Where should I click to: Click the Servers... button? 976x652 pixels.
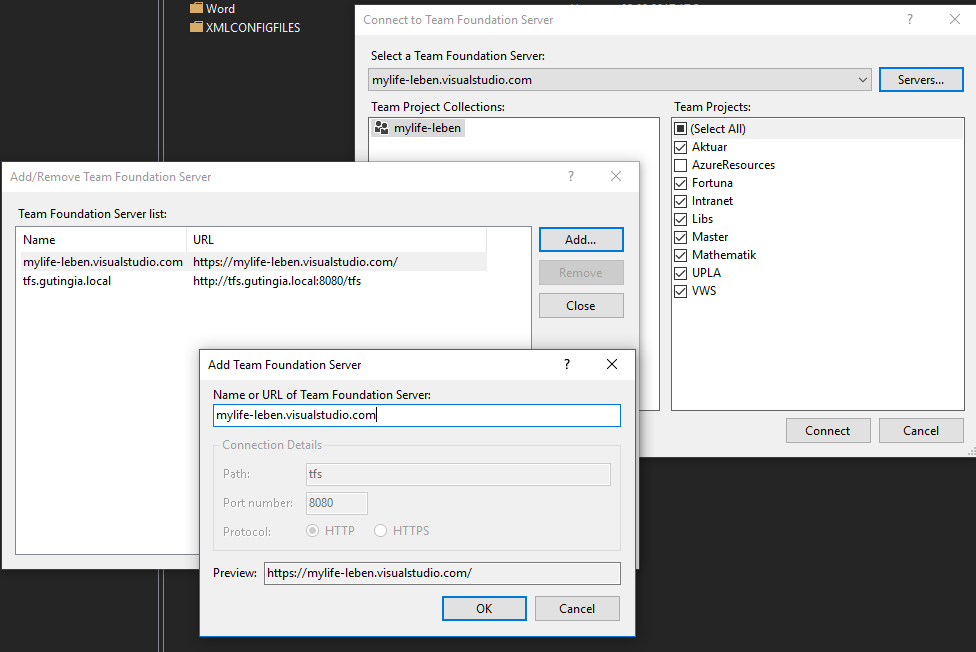[921, 80]
